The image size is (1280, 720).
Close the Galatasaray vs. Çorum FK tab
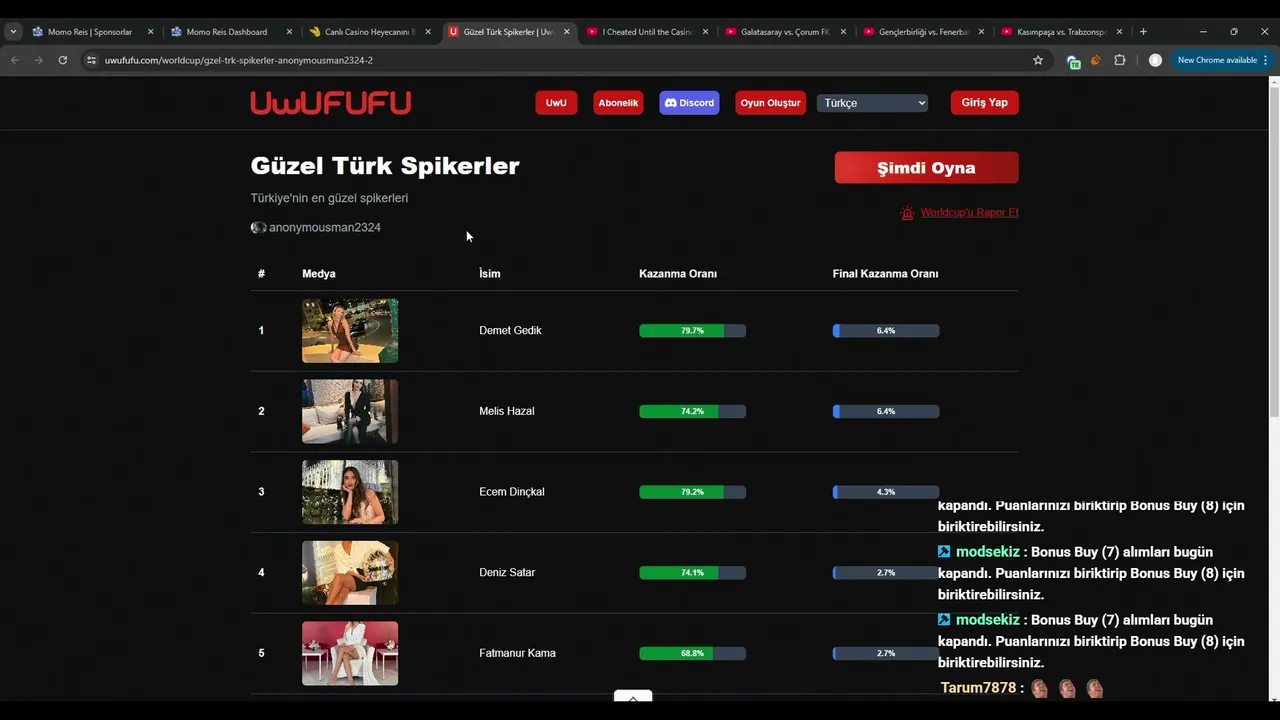[x=843, y=32]
